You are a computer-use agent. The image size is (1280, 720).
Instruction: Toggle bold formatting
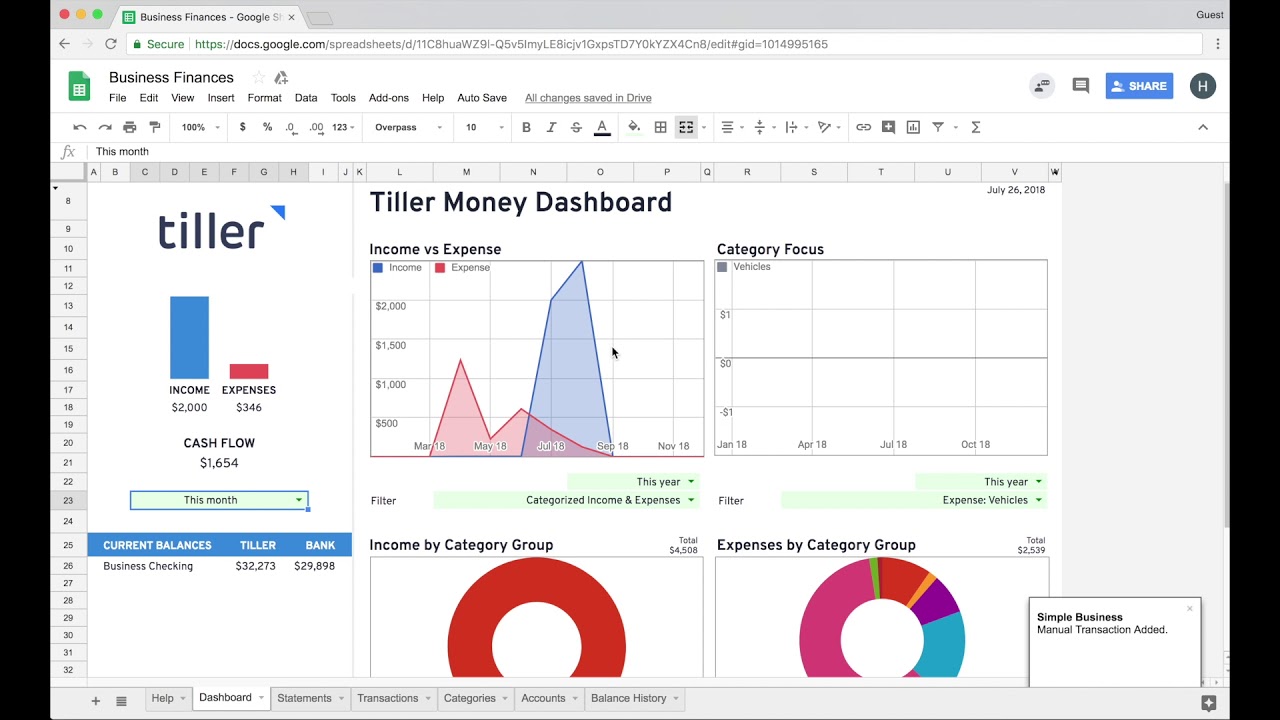point(526,127)
